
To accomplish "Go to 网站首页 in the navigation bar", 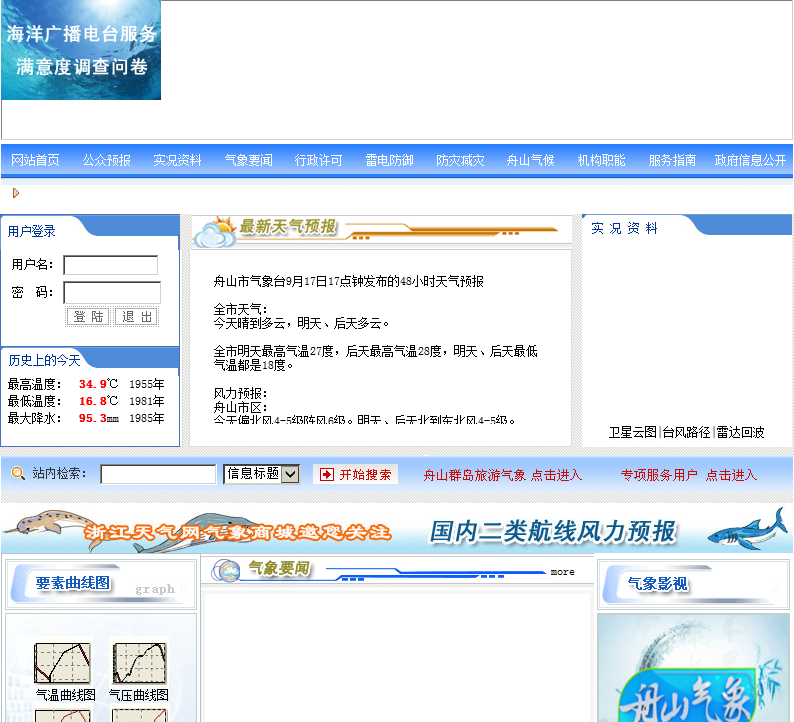I will (35, 161).
